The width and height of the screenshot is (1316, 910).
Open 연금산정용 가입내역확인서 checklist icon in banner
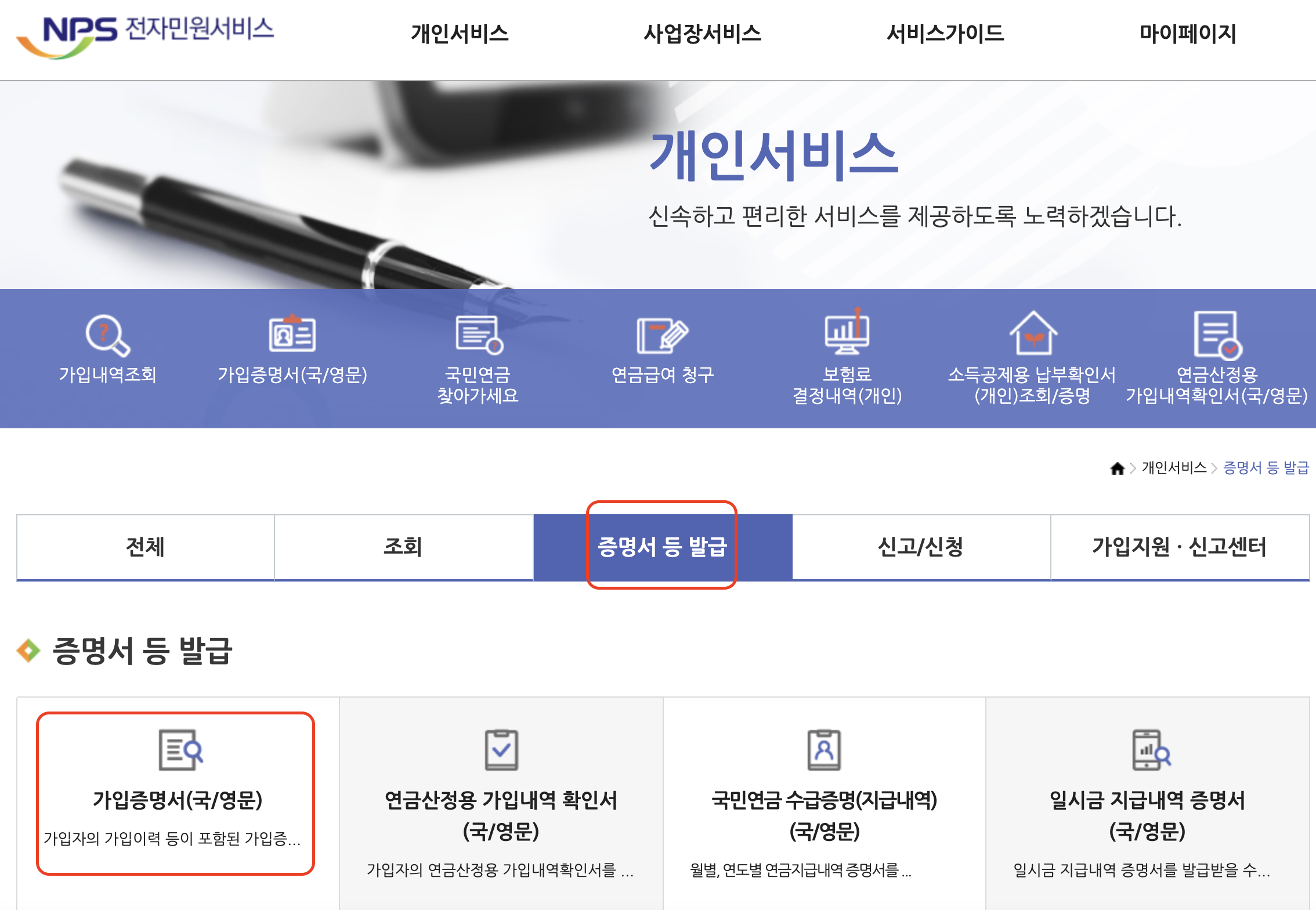(1217, 335)
